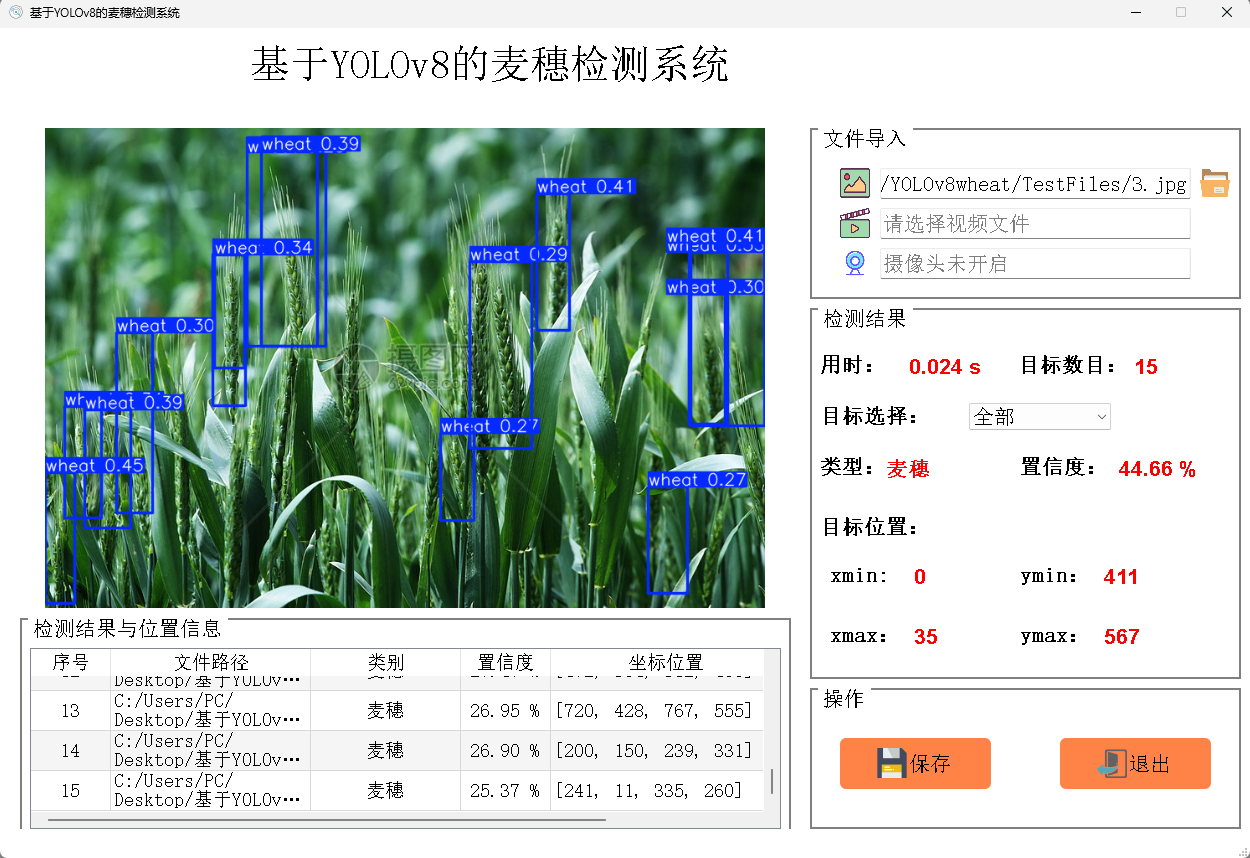Viewport: 1250px width, 858px height.
Task: Click the wheat detection result image
Action: coord(404,368)
